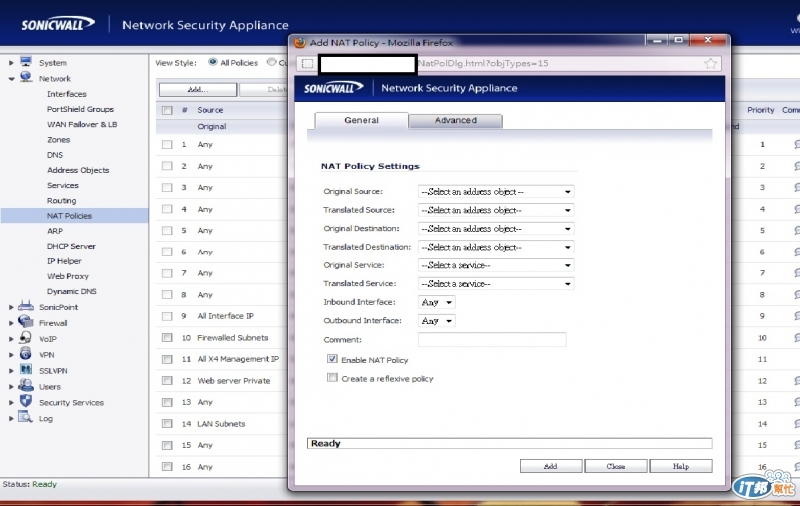Screen dimensions: 800x506
Task: Select the All Policies radio button
Action: point(212,62)
